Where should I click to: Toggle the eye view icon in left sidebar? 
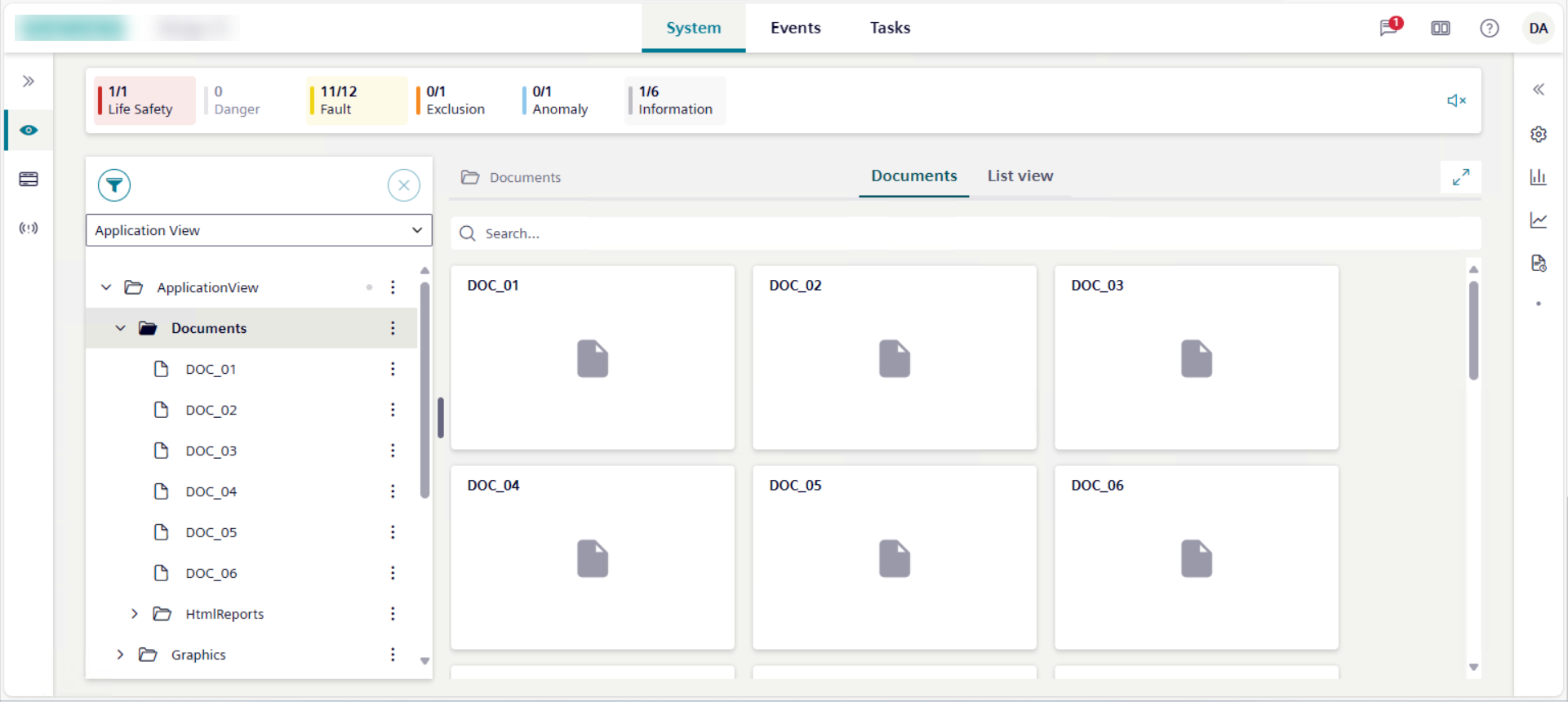pos(29,131)
